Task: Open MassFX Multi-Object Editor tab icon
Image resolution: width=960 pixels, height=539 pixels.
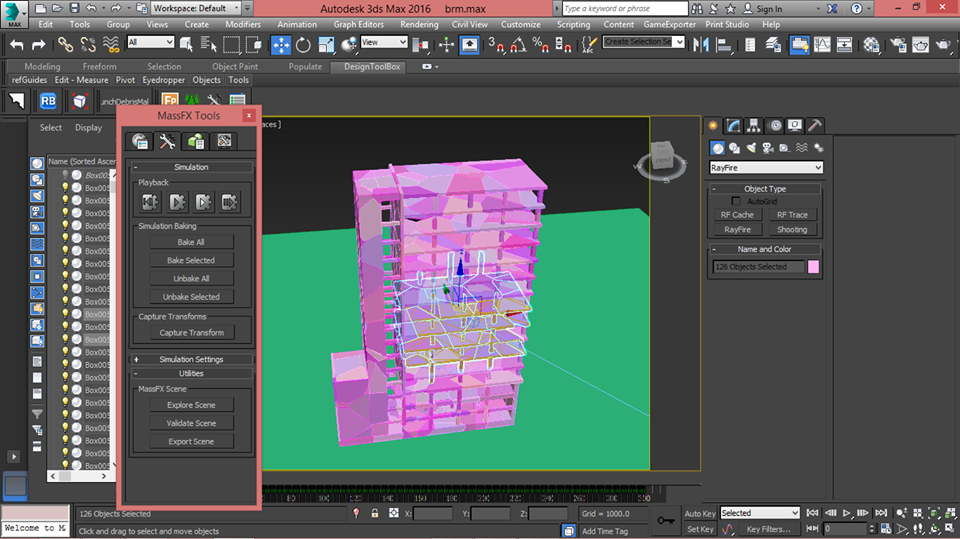Action: click(196, 141)
